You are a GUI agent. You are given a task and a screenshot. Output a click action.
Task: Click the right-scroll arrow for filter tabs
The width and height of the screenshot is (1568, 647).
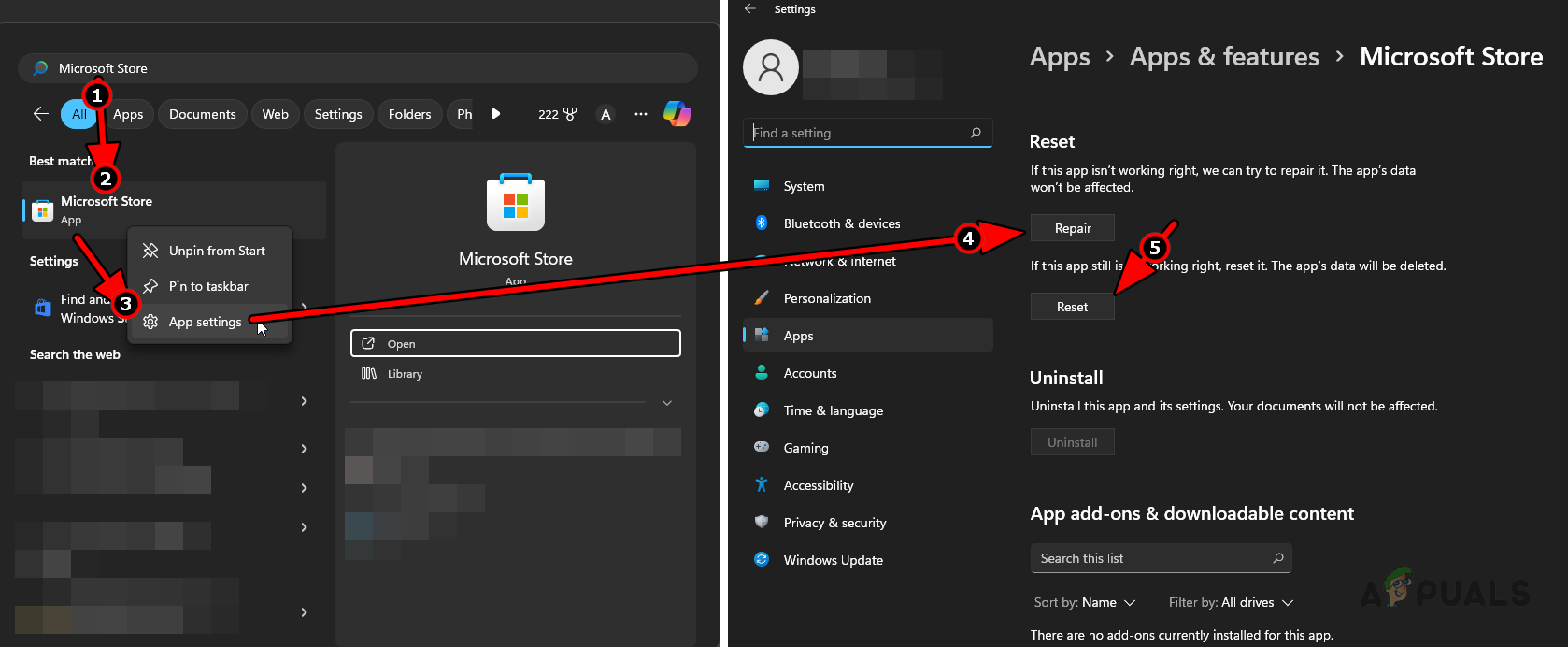[x=495, y=114]
